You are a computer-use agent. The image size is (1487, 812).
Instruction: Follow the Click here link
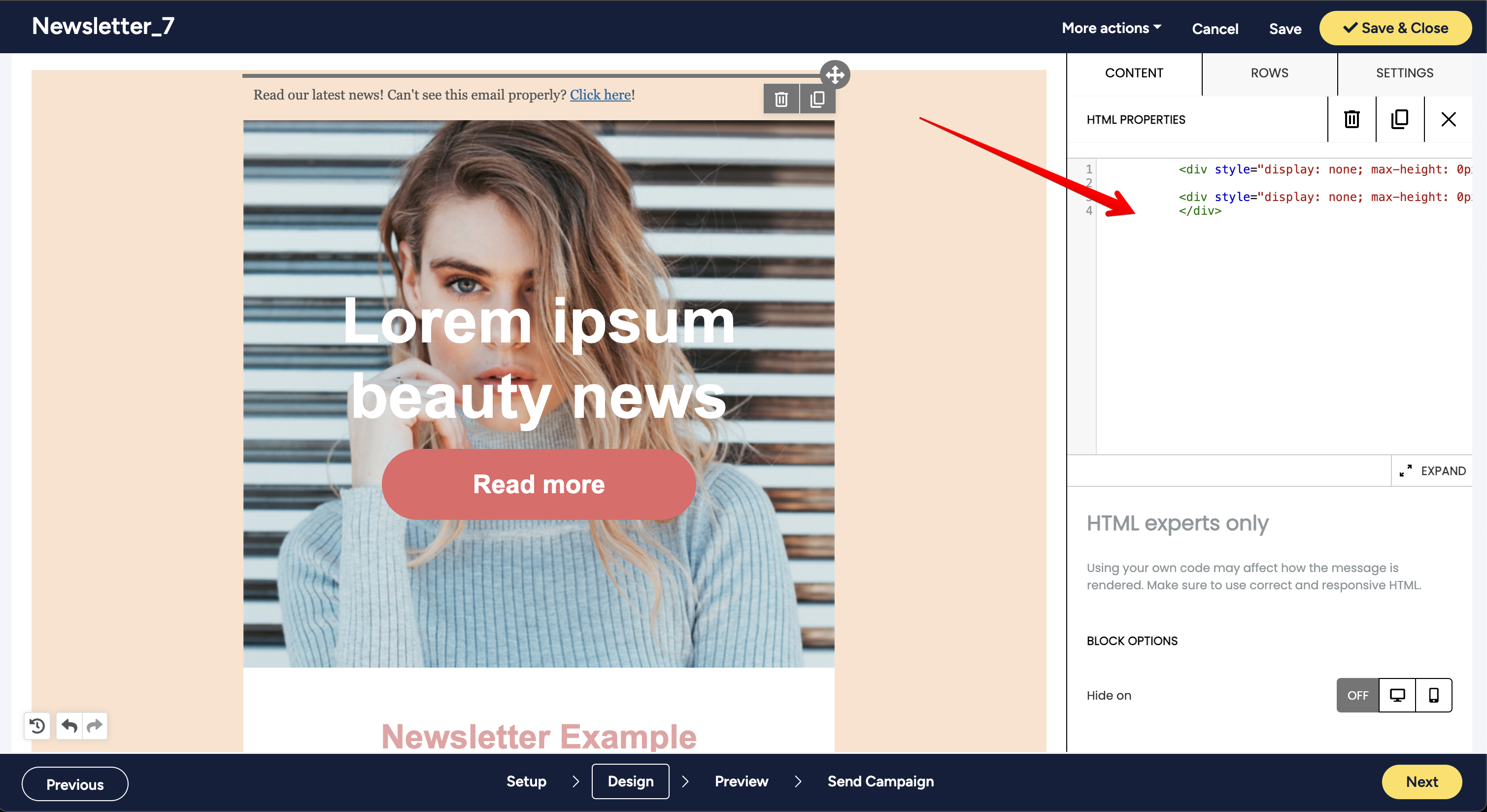point(600,95)
